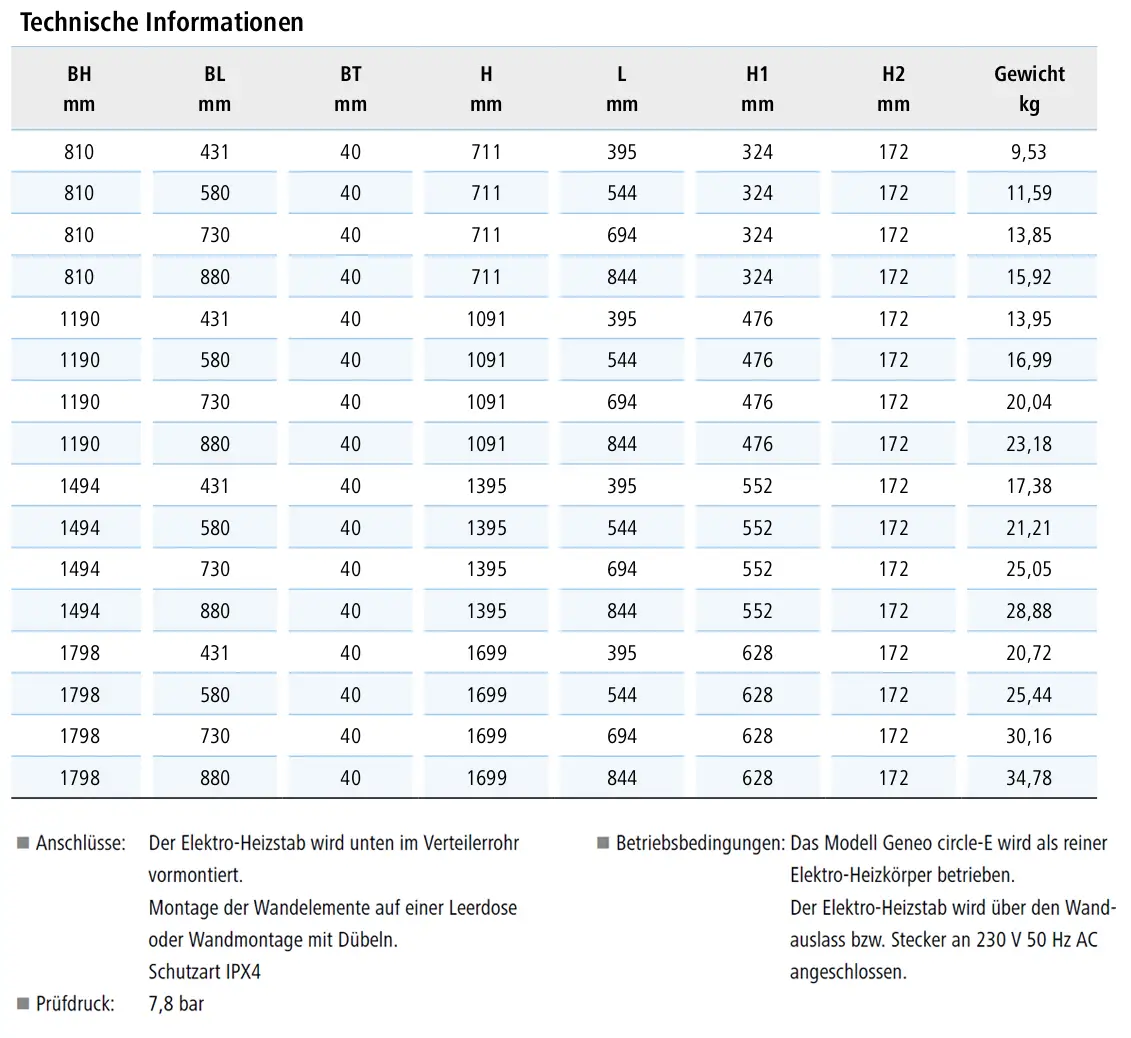Click the Anschlüsse square bullet icon
The width and height of the screenshot is (1131, 1038).
pyautogui.click(x=23, y=843)
